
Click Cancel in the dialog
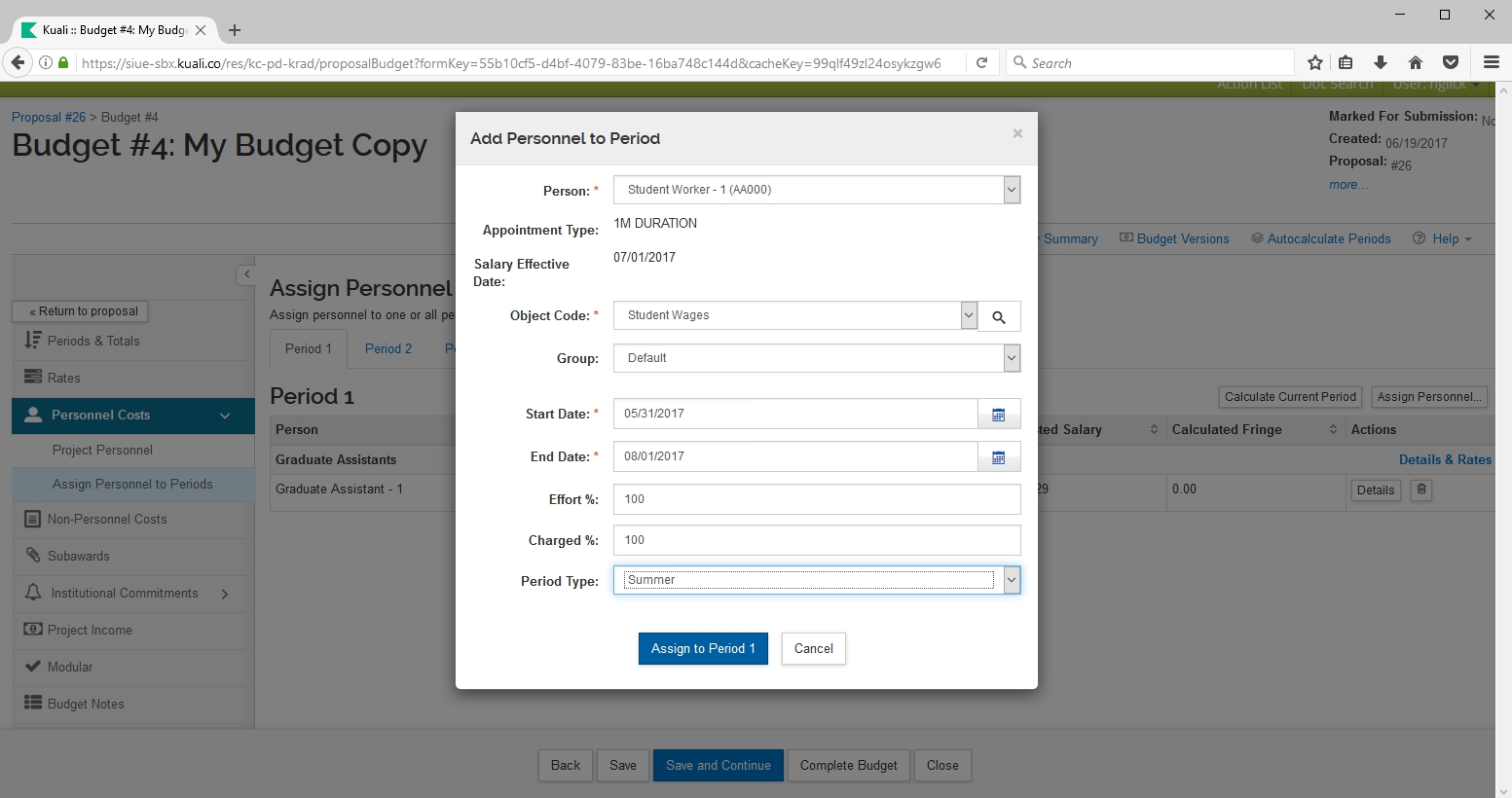tap(813, 649)
